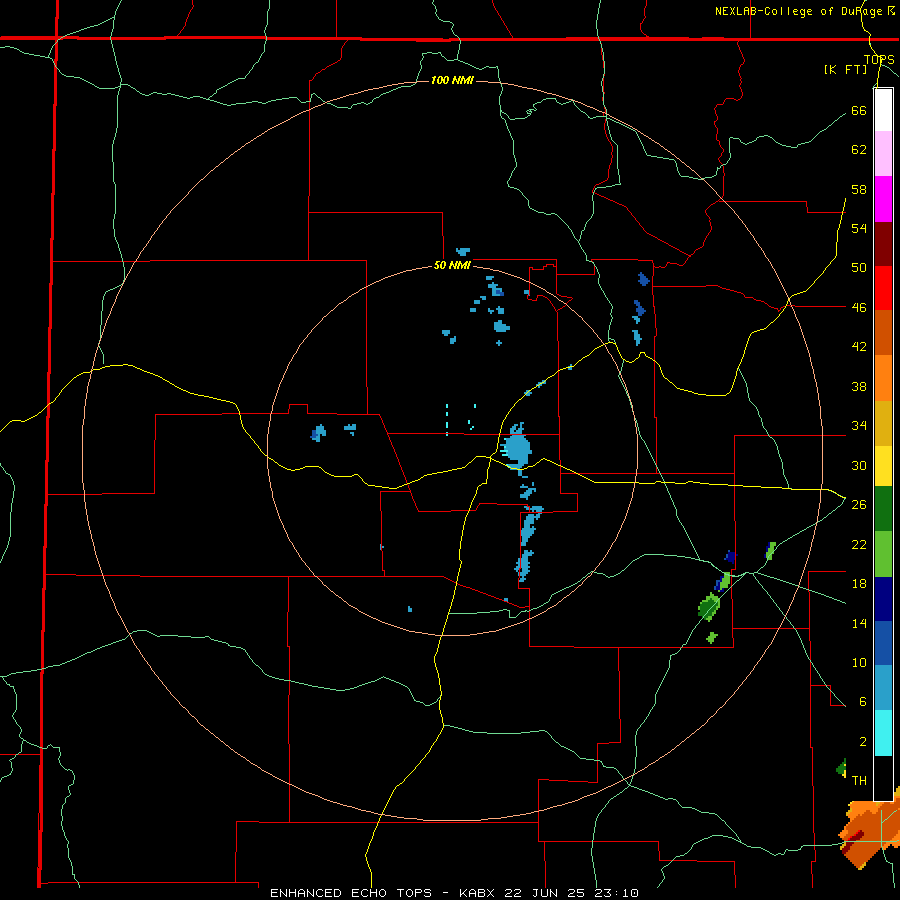Click the legend value '22'
This screenshot has height=900, width=900.
[x=859, y=544]
